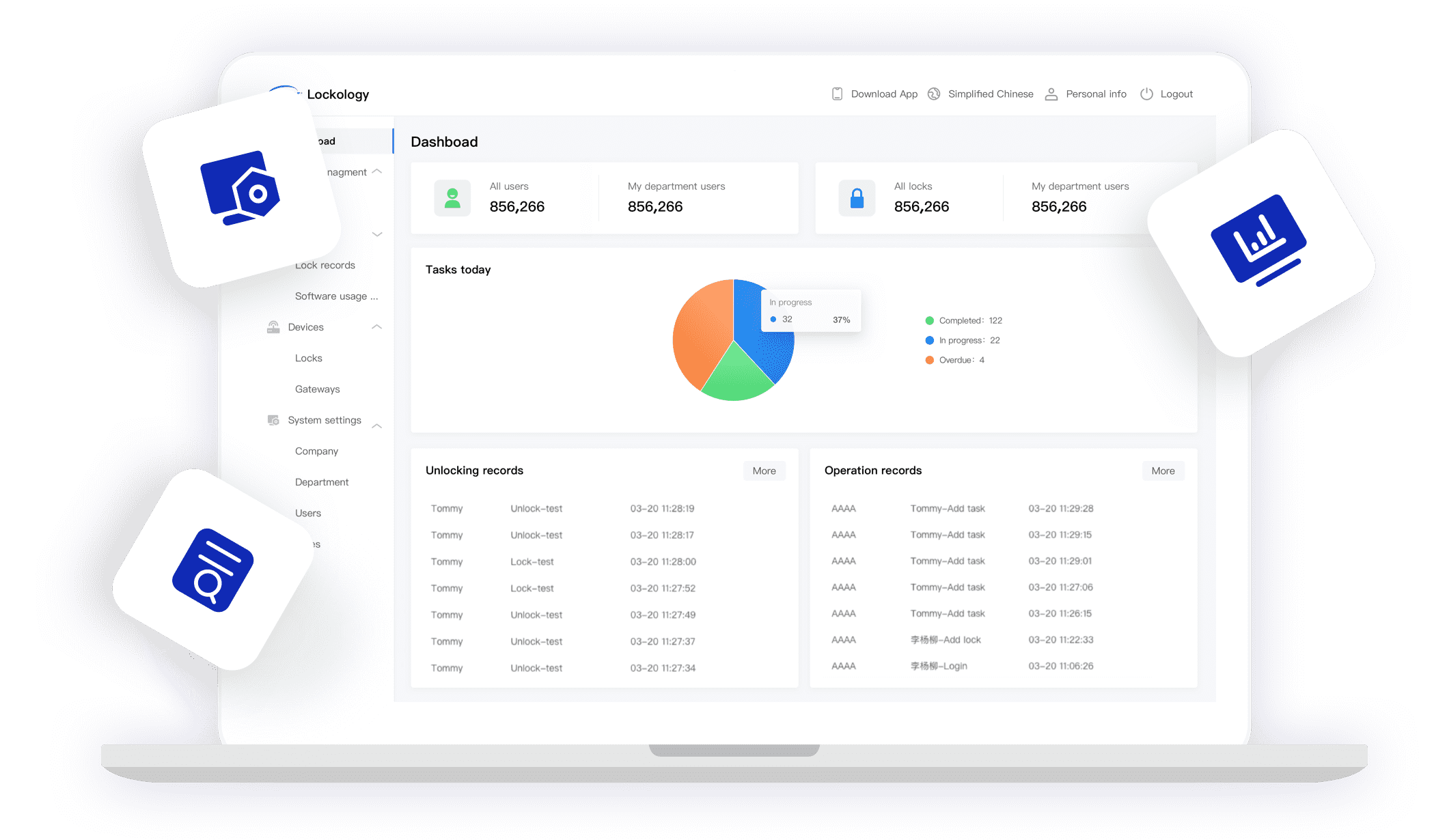1447x840 pixels.
Task: Click the Logout power icon
Action: click(1146, 94)
